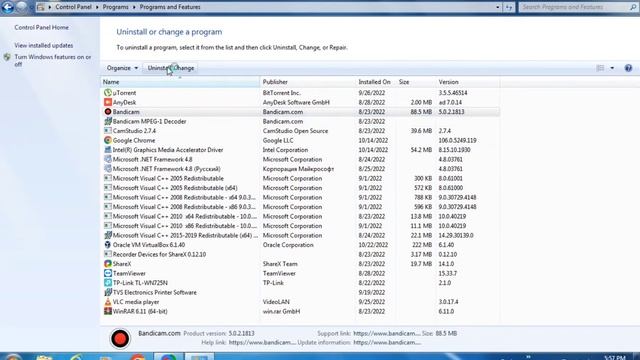Click BitTorrent Inc. publisher cell

pos(282,93)
